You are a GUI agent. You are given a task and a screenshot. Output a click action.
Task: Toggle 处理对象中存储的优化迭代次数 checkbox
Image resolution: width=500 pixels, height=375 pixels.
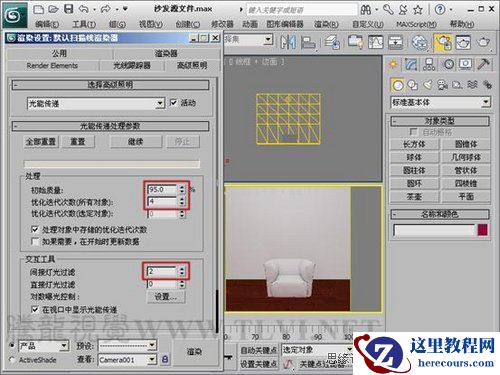[x=35, y=229]
